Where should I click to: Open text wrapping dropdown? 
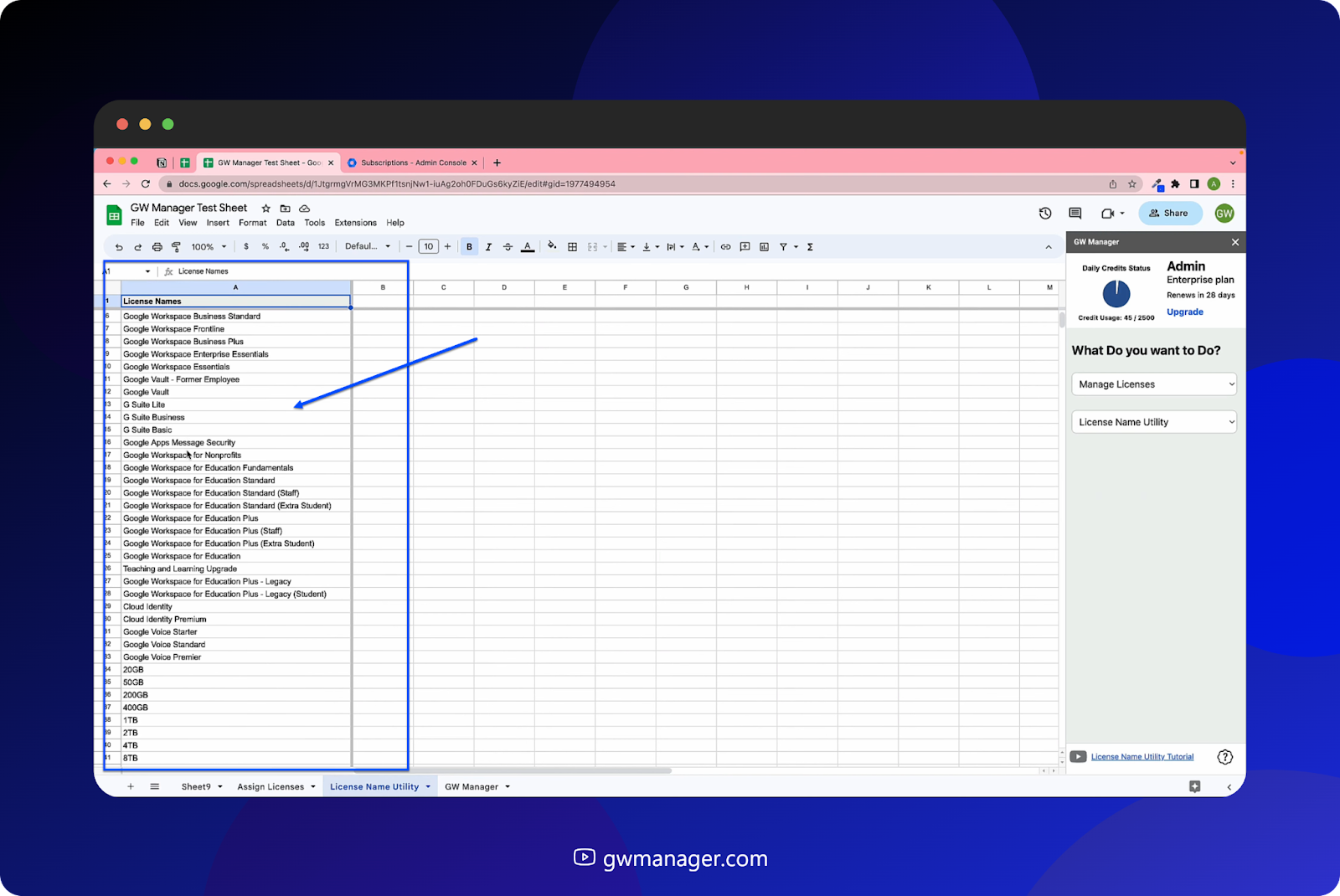(675, 247)
